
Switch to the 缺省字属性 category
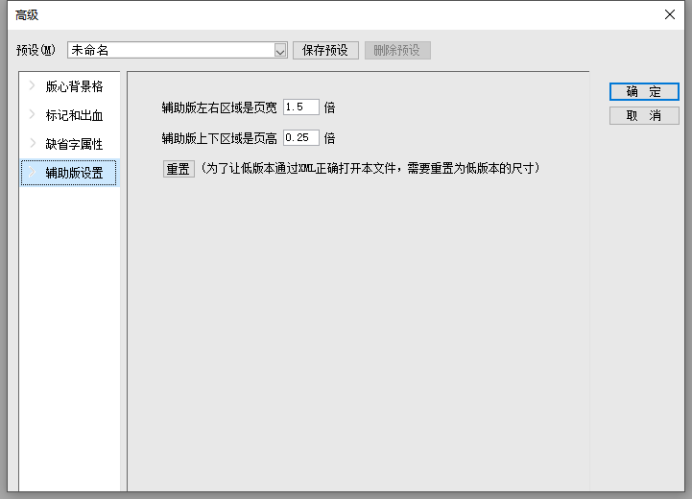[74, 145]
